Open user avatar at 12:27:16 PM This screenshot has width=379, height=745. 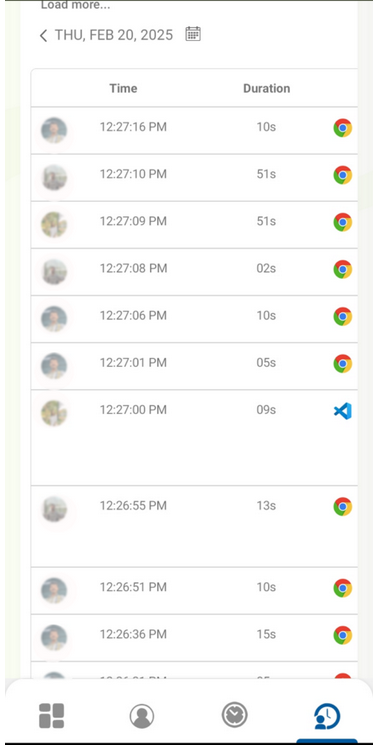(x=54, y=130)
